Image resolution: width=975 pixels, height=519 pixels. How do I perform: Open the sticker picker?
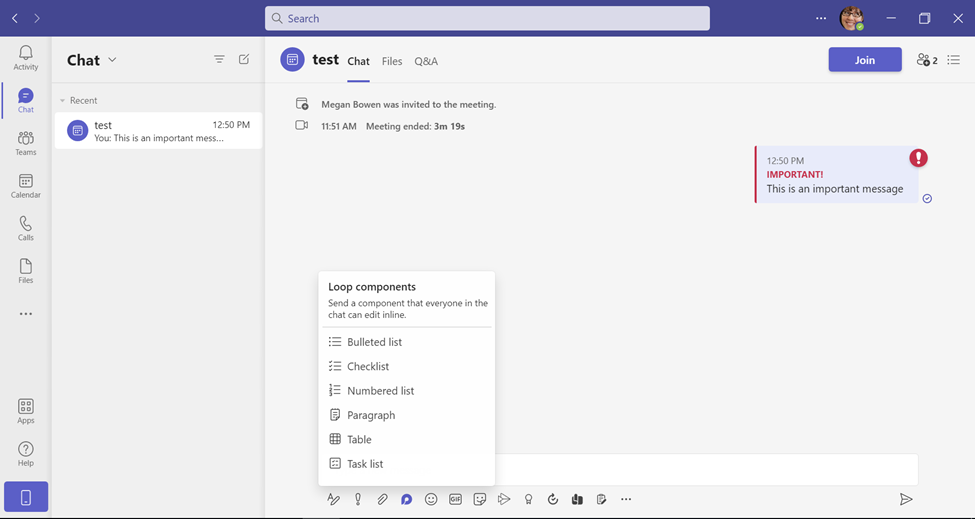point(479,499)
